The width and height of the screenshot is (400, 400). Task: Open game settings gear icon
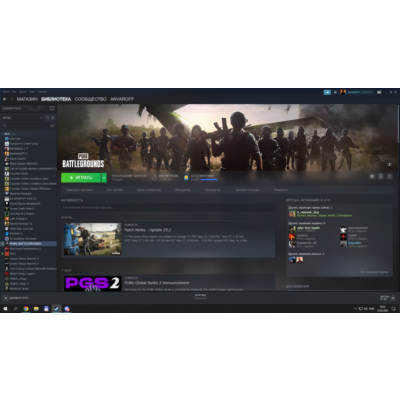coord(372,176)
